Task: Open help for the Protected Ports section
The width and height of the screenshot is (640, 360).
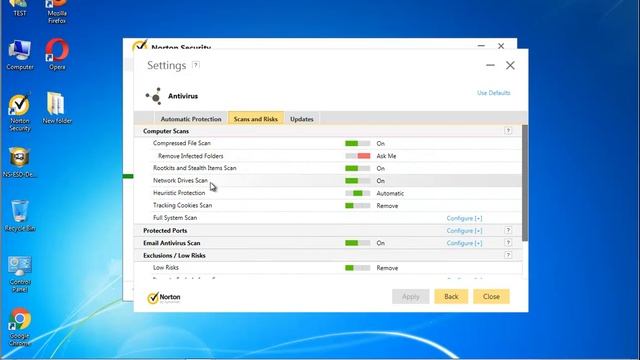Action: 508,230
